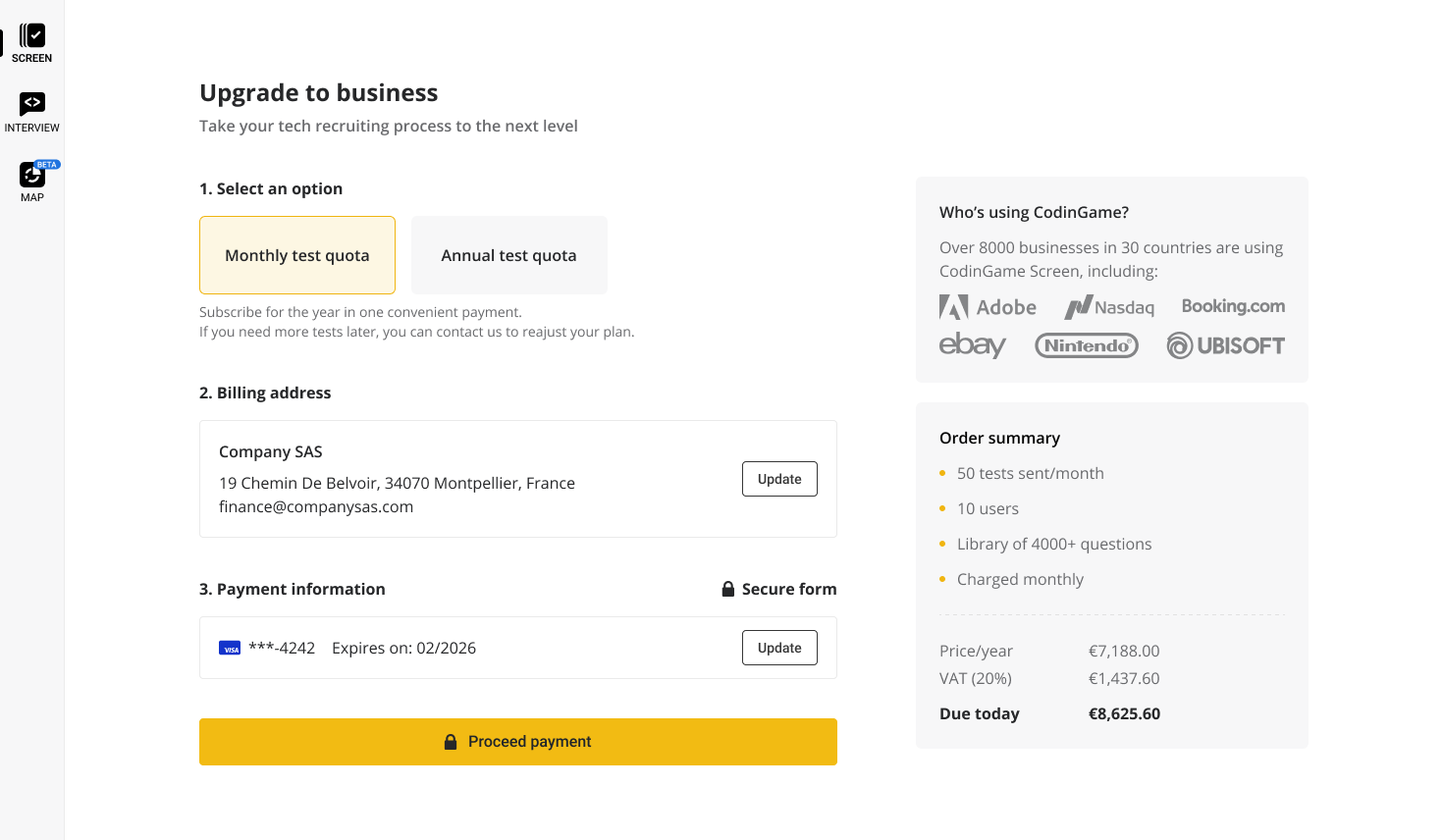Click the Booking.com logo

pos(1233,306)
